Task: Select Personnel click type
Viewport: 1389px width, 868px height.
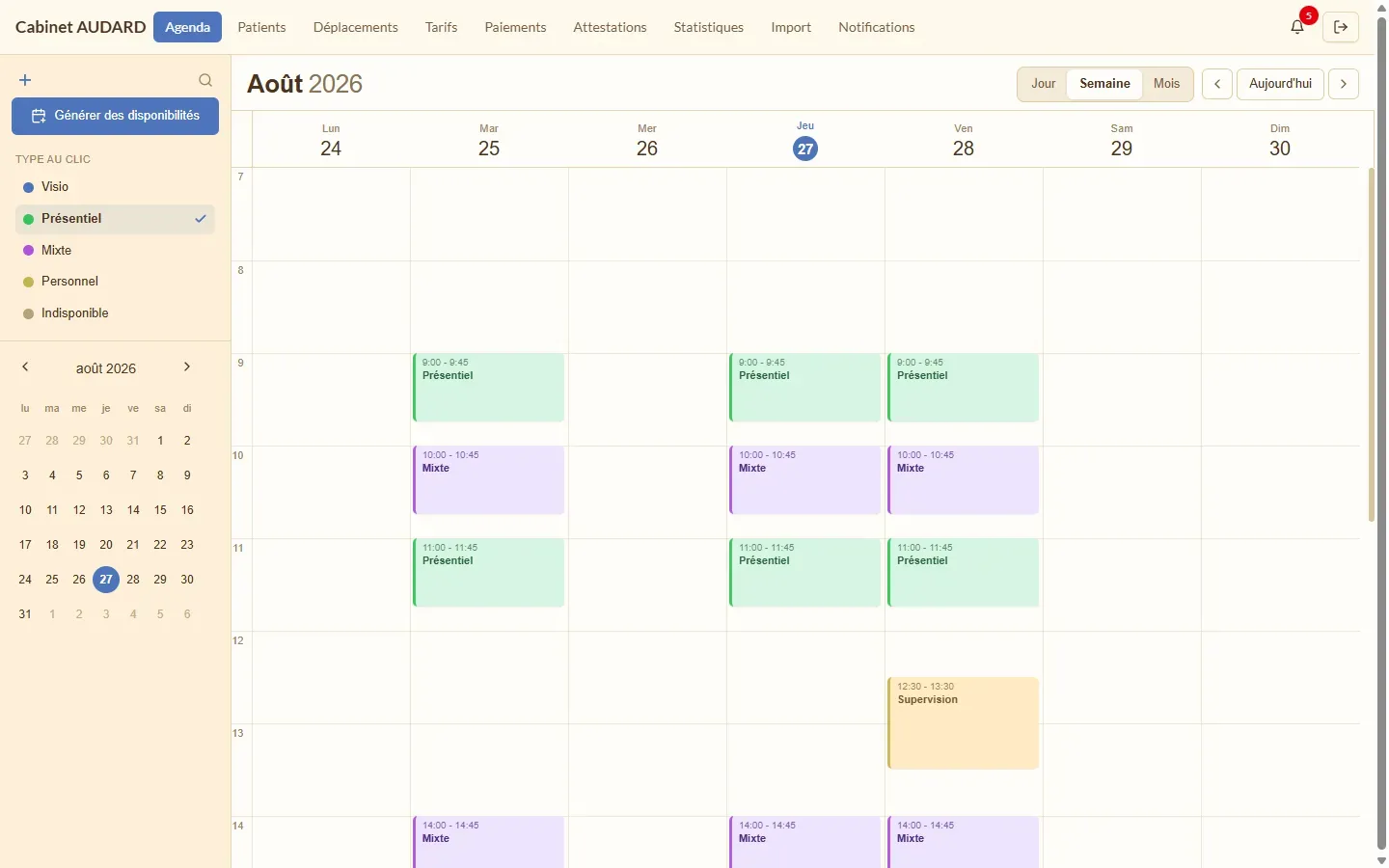Action: 115,282
